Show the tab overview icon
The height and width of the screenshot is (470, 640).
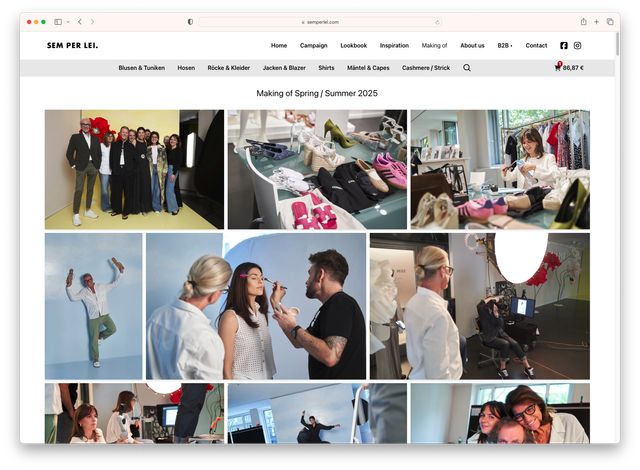tap(610, 21)
